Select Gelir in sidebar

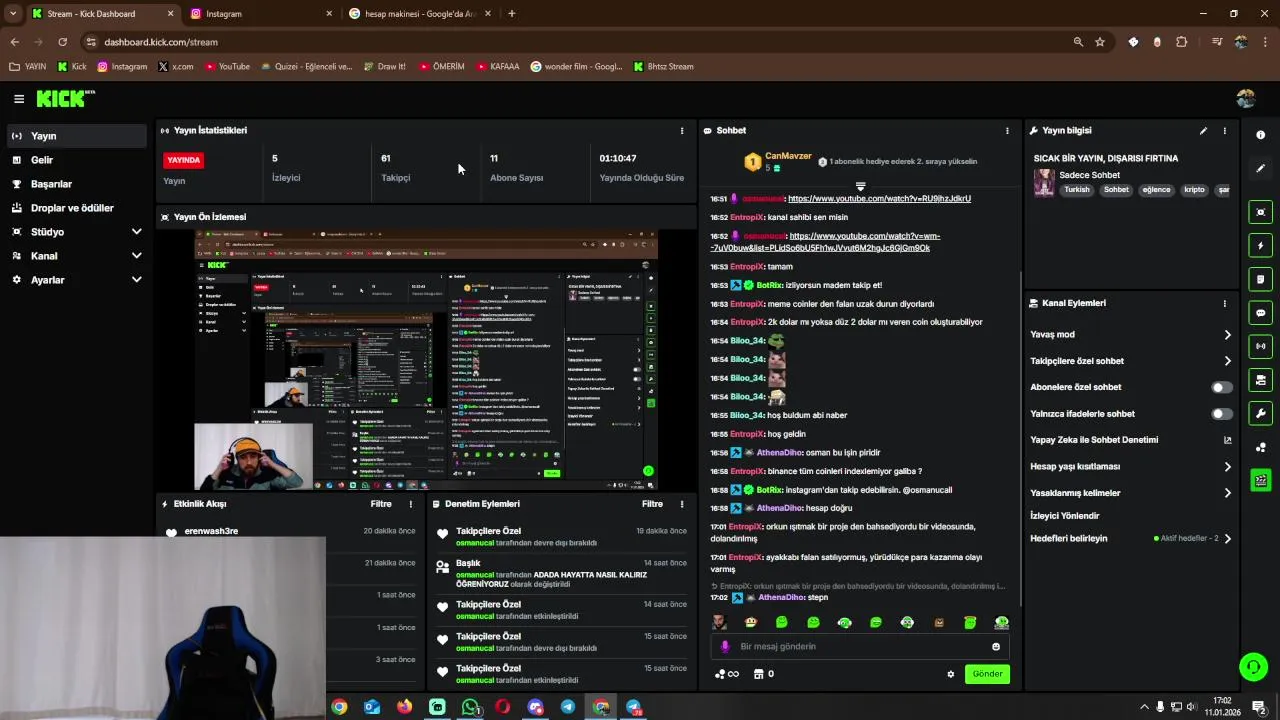pyautogui.click(x=78, y=160)
